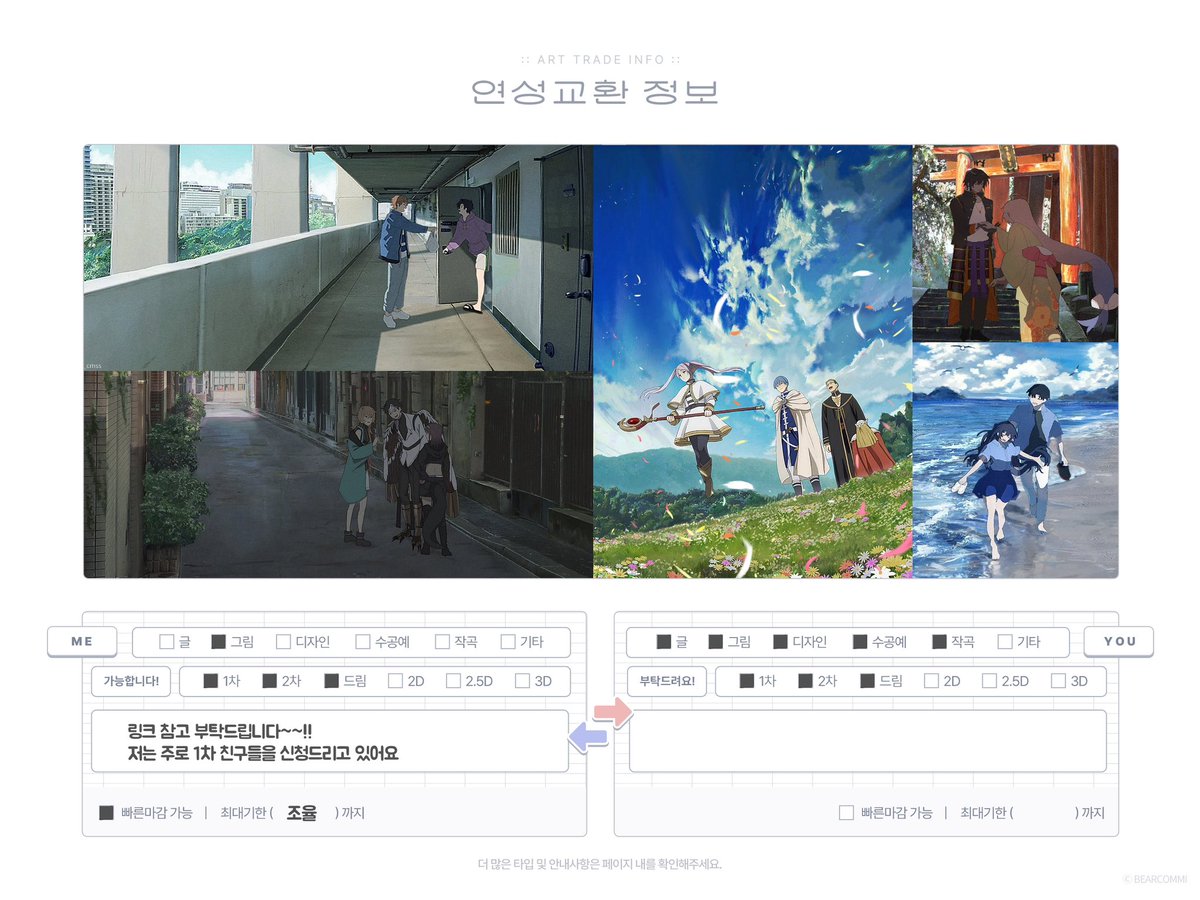Click the empty YOU message box
This screenshot has height=900, width=1200.
(867, 741)
